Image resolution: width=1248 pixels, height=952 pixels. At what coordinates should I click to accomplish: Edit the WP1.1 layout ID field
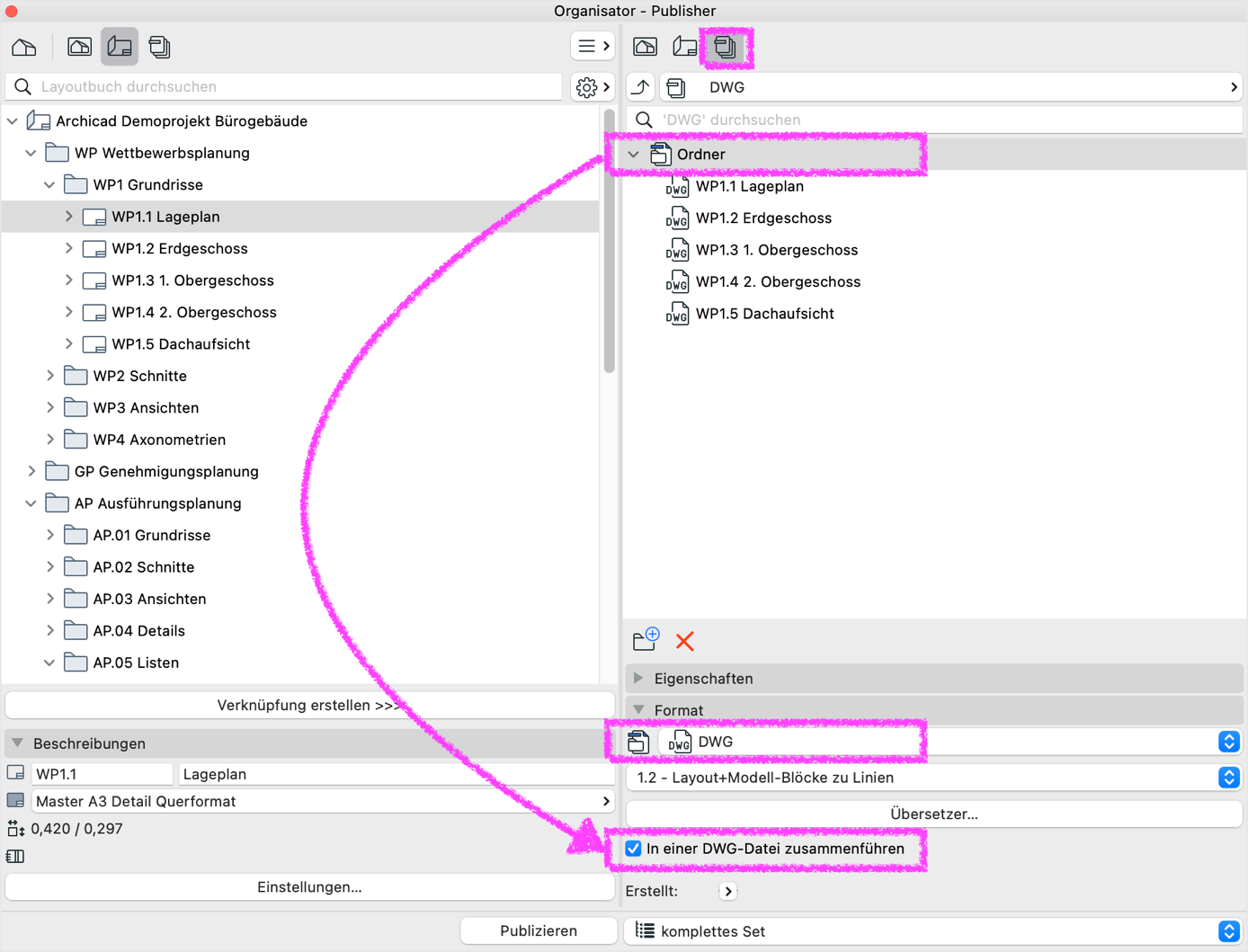point(102,774)
